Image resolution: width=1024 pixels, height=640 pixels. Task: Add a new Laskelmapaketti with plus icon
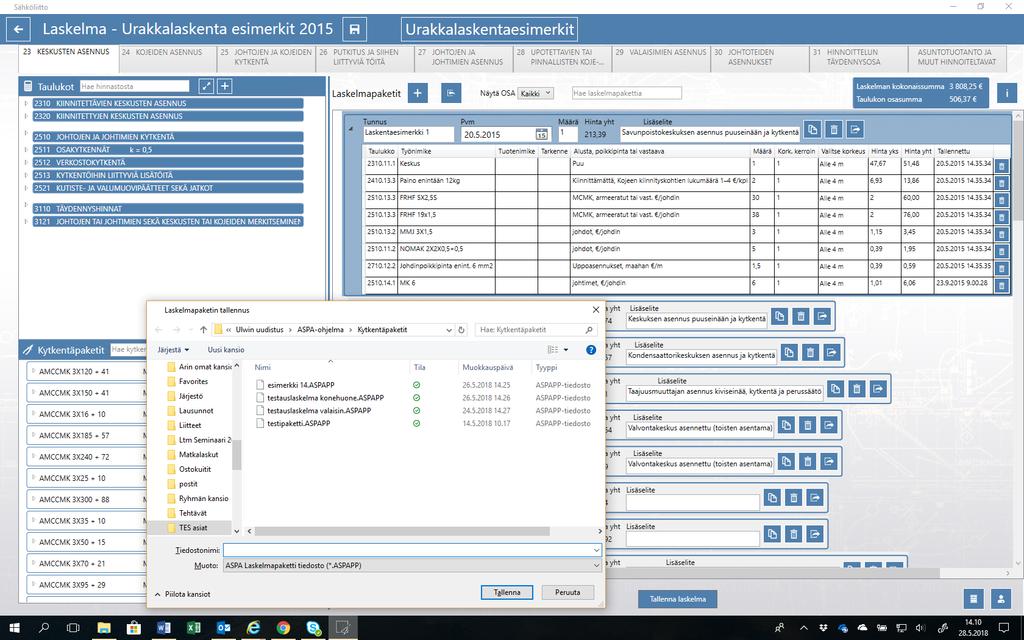point(418,93)
